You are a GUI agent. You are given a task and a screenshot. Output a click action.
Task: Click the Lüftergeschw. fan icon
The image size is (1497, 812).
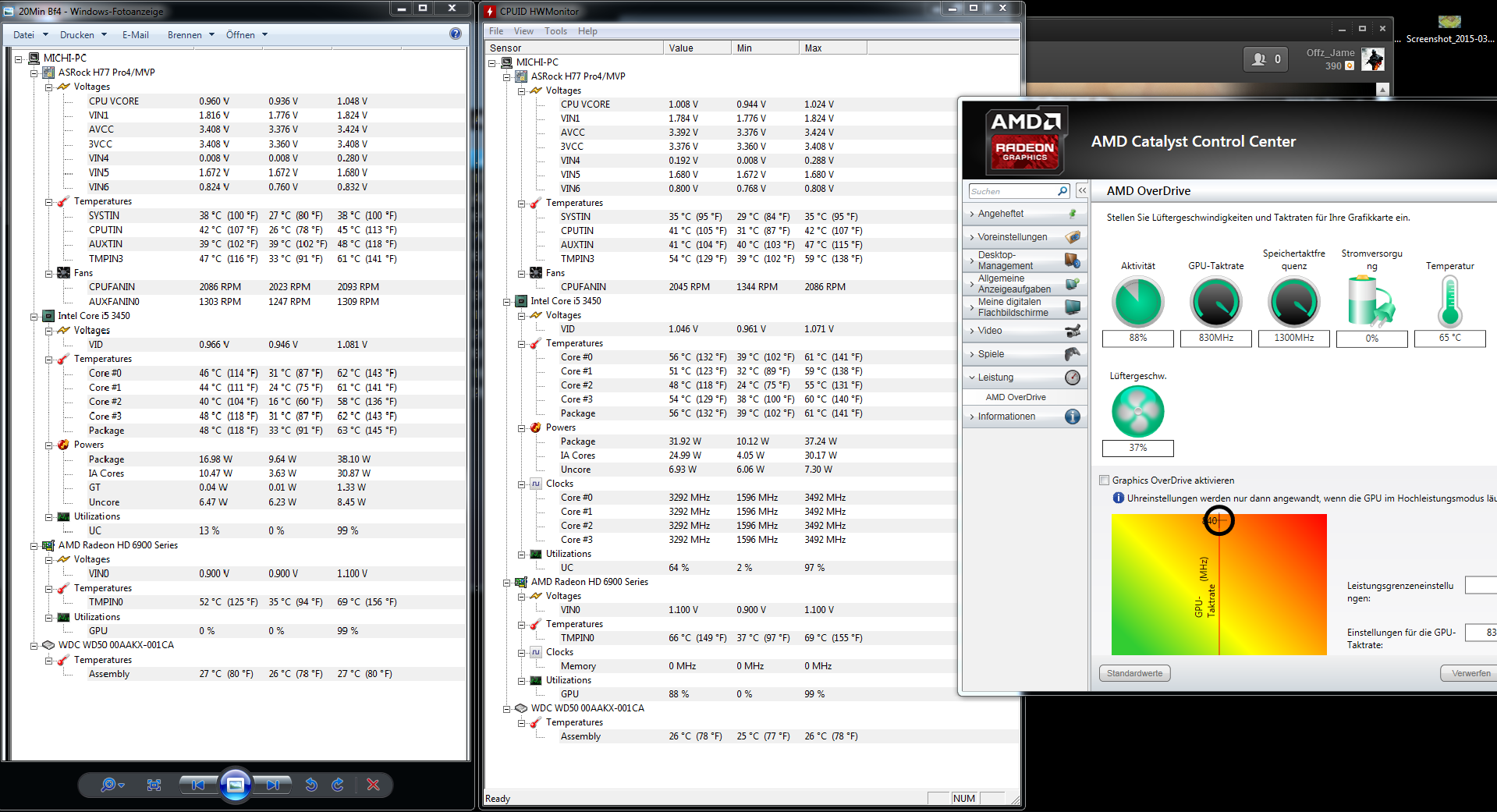1138,412
